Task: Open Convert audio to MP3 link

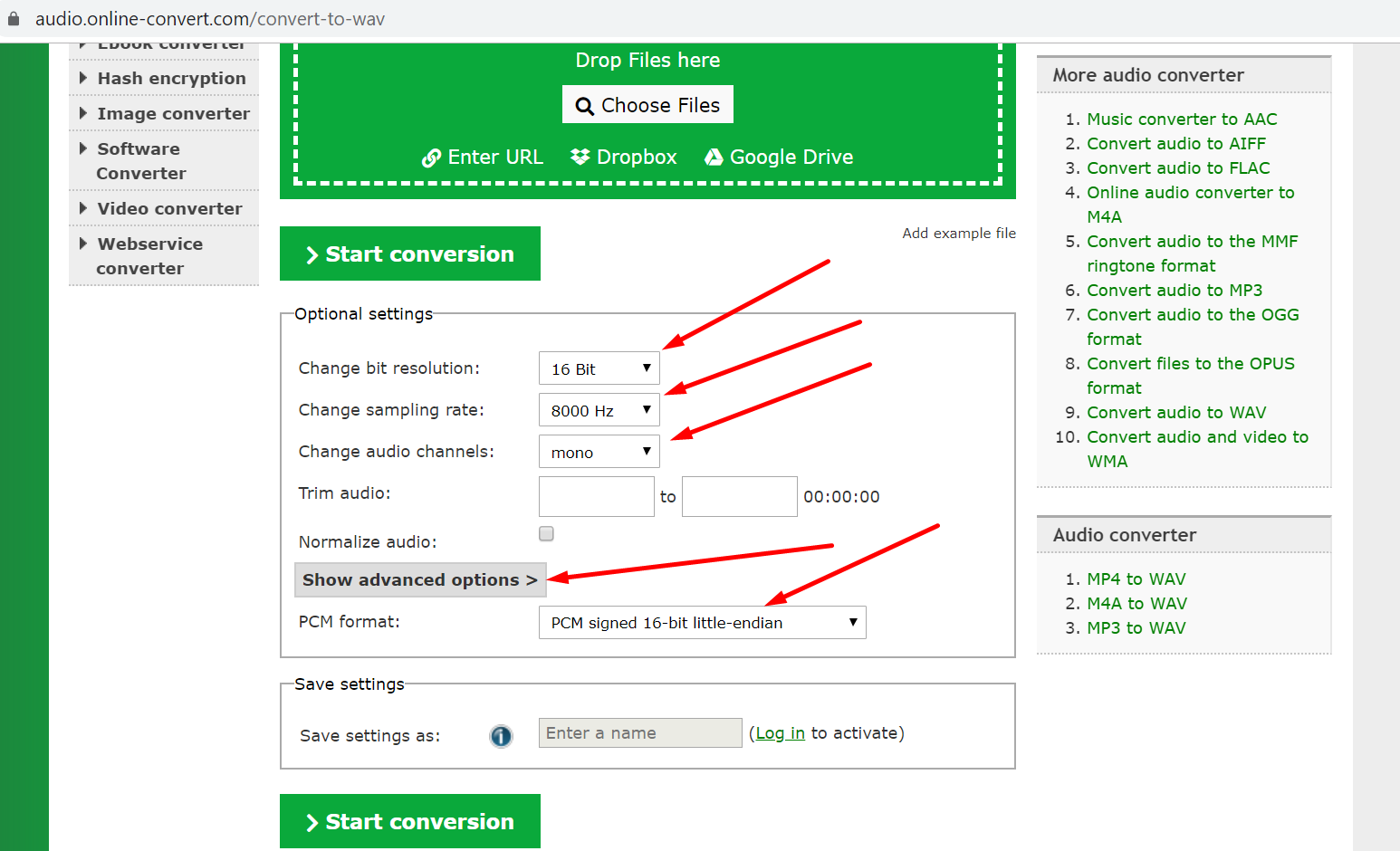Action: 1174,291
